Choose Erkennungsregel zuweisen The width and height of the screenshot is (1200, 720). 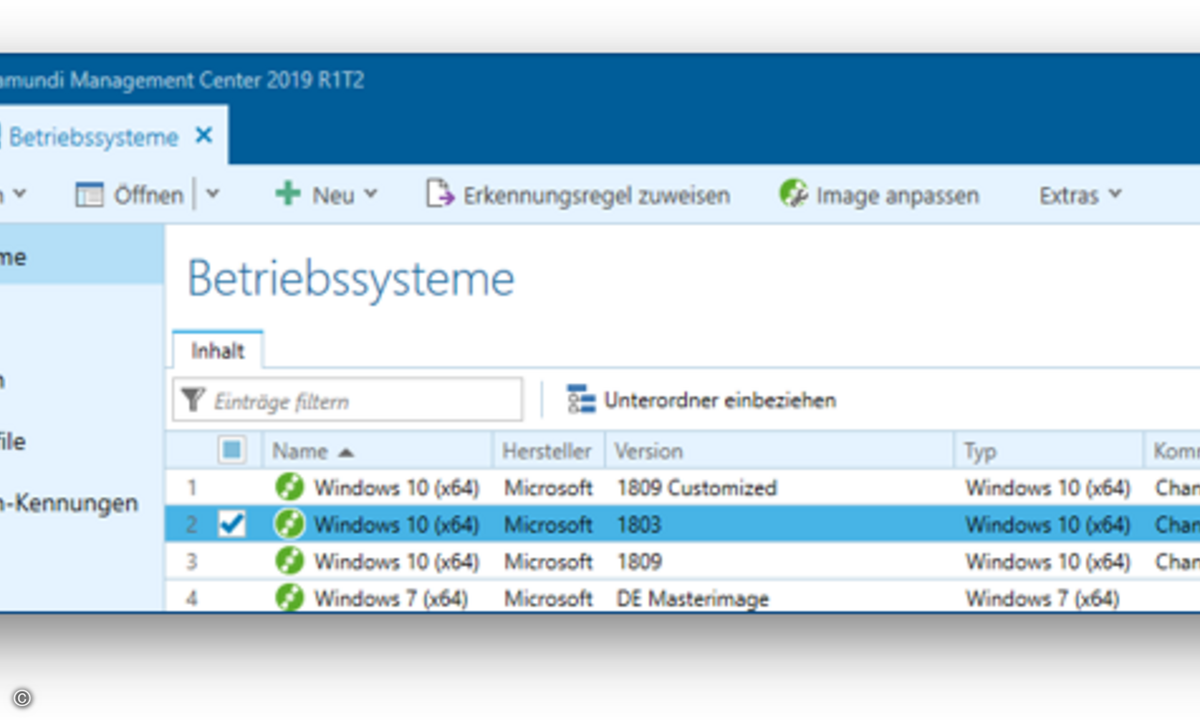(x=596, y=195)
